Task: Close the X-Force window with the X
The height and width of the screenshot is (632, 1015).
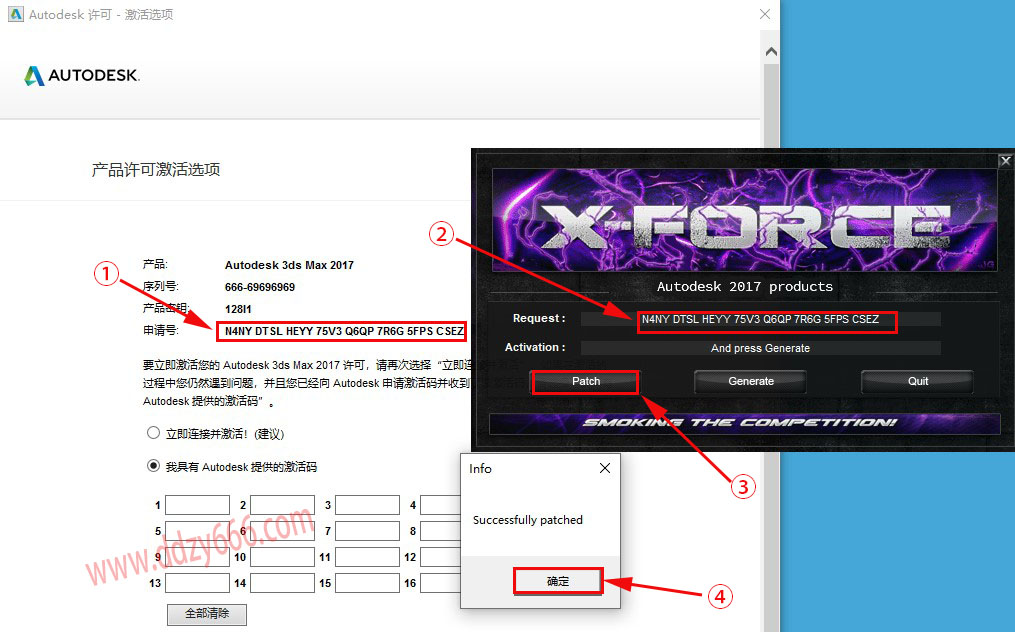Action: pyautogui.click(x=1005, y=160)
